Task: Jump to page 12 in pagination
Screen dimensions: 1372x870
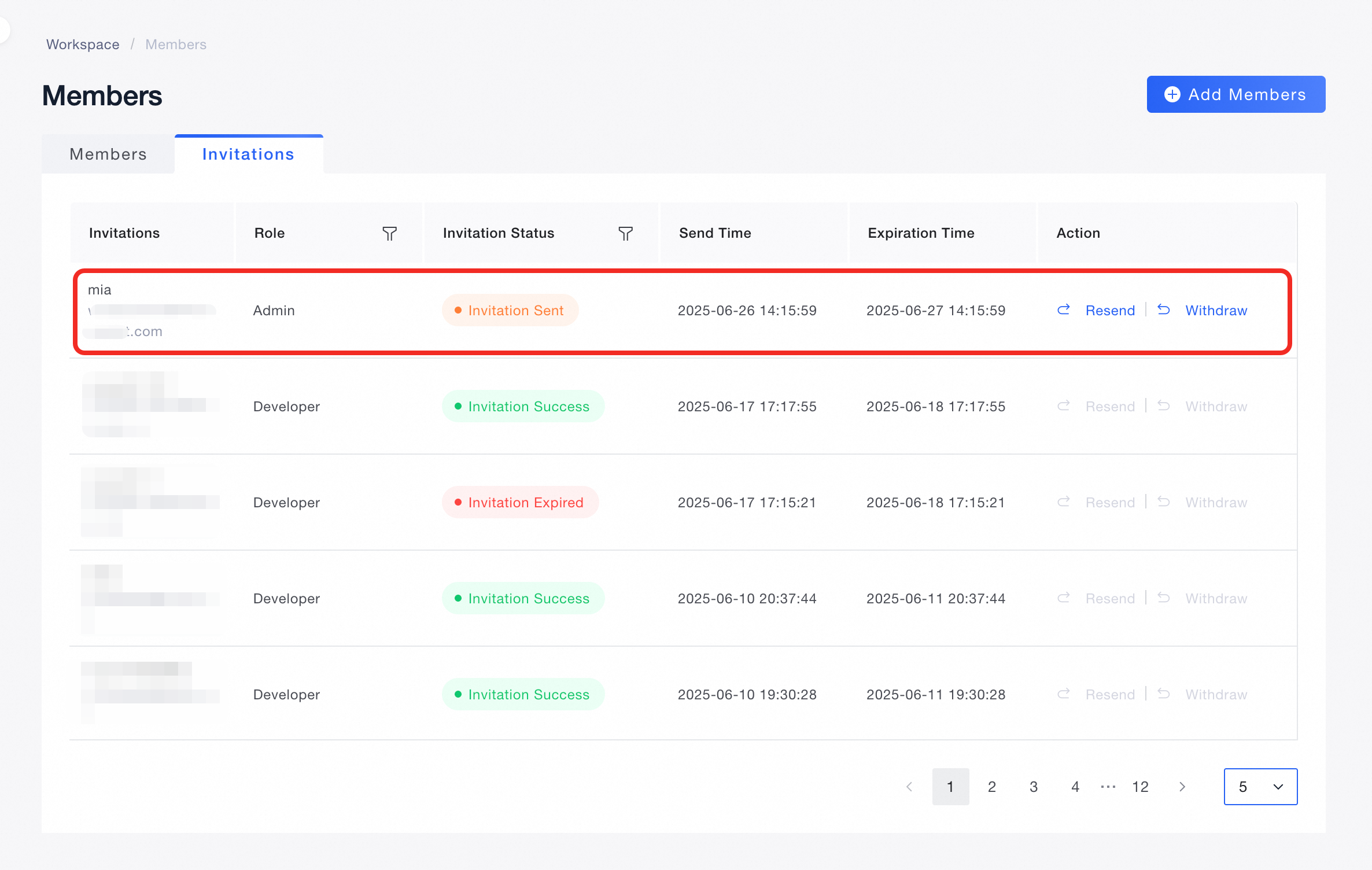Action: point(1140,787)
